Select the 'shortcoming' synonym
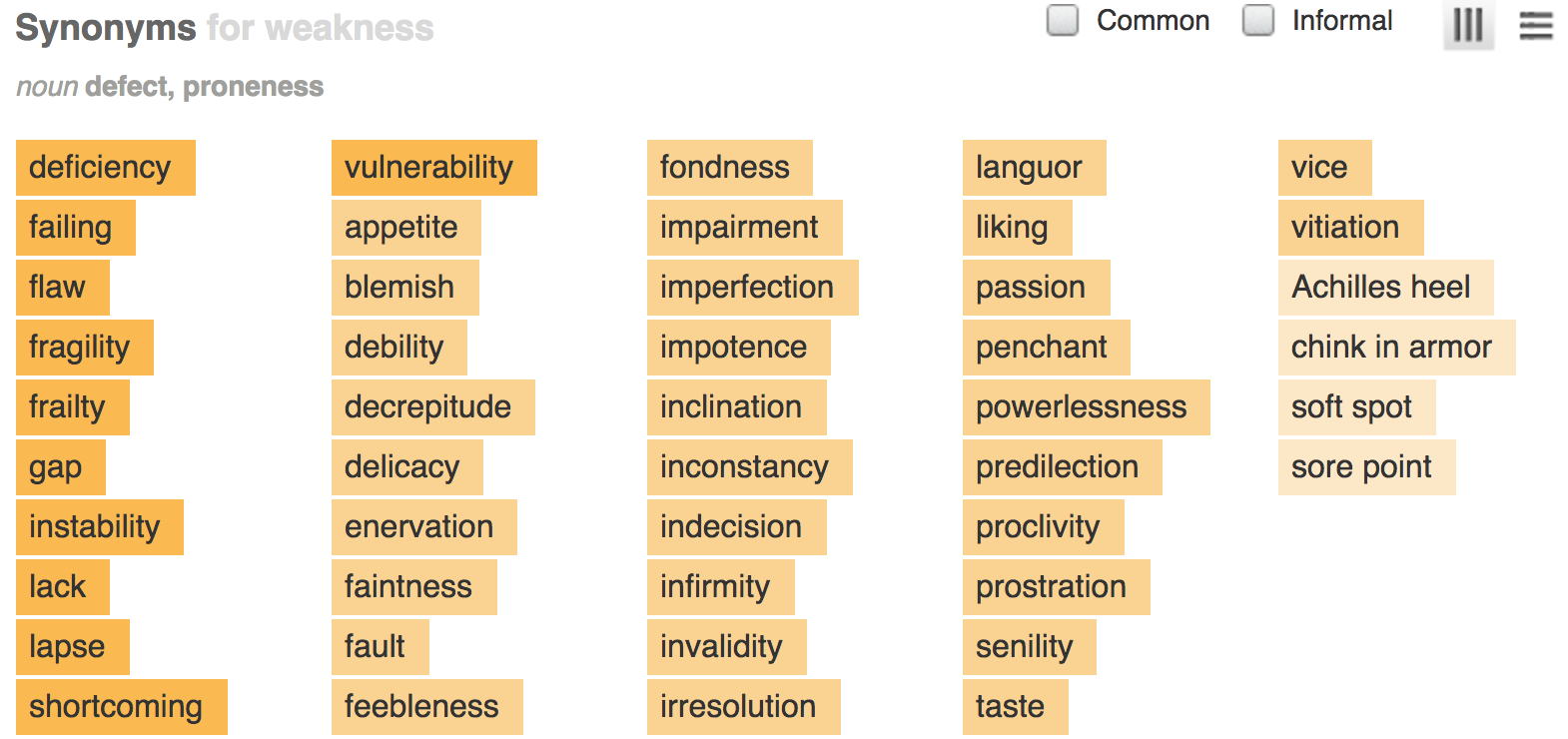The image size is (1568, 739). tap(121, 707)
